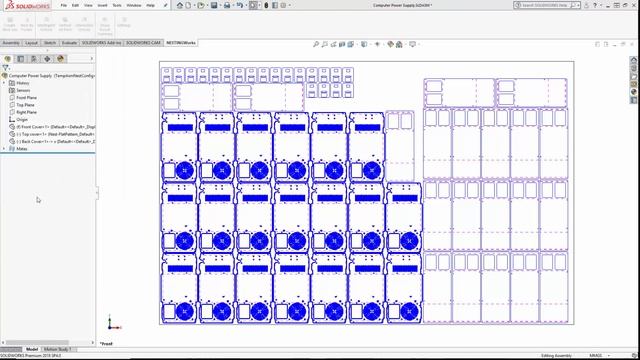Open dropdown arrow next to Open icon
The height and width of the screenshot is (360, 640).
tap(206, 5)
